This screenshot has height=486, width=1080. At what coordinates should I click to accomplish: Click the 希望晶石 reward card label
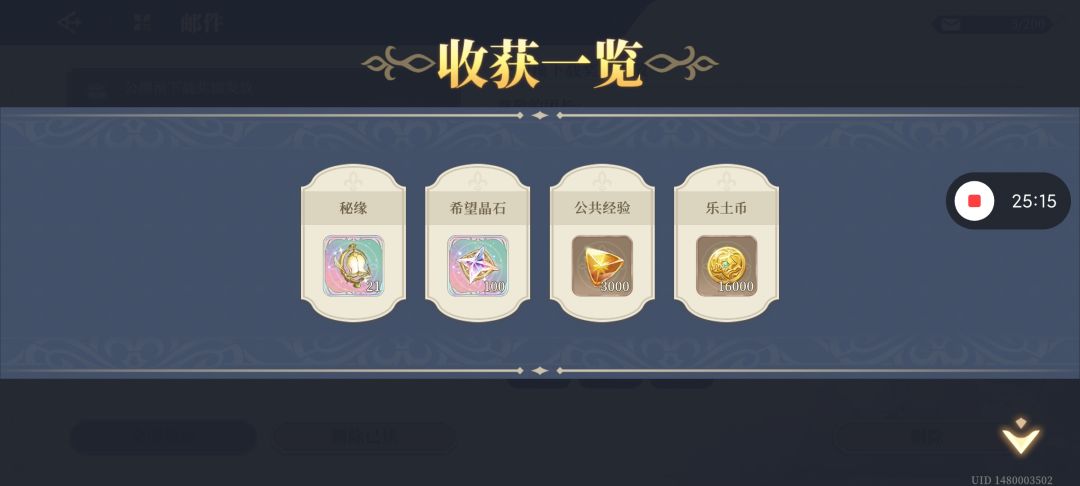(478, 208)
